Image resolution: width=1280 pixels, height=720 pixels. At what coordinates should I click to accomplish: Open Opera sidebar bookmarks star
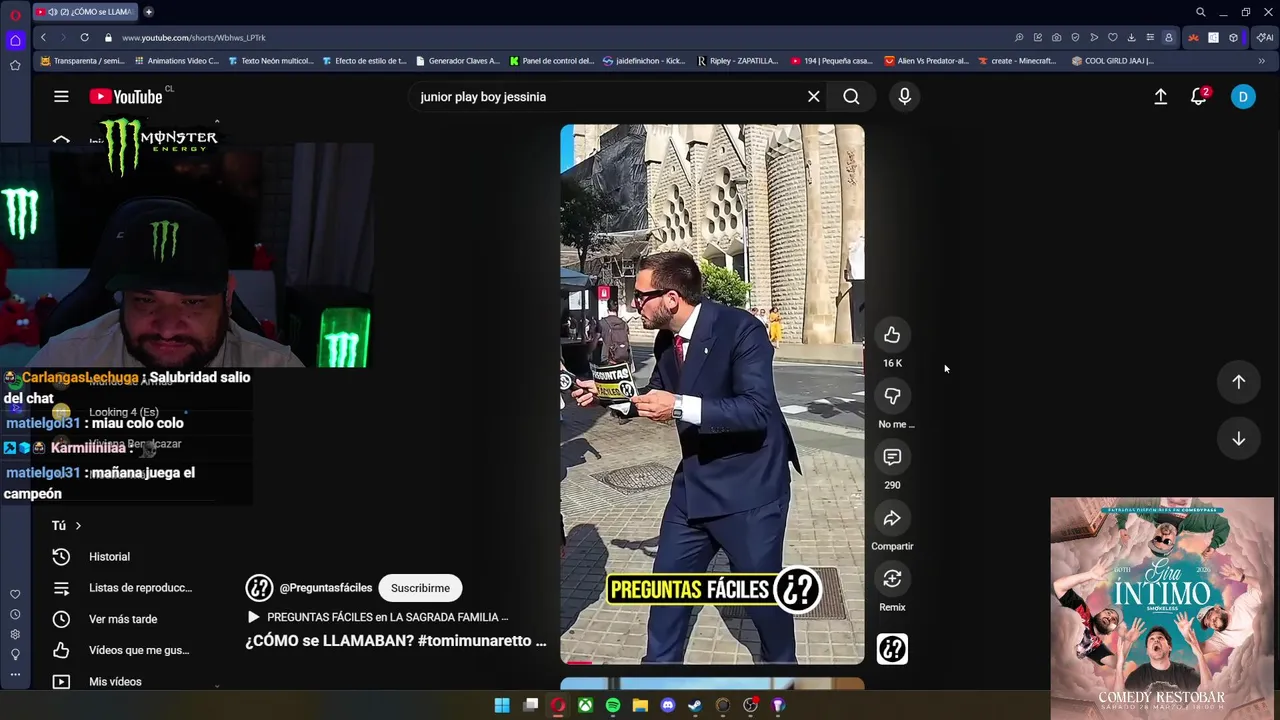coord(15,65)
